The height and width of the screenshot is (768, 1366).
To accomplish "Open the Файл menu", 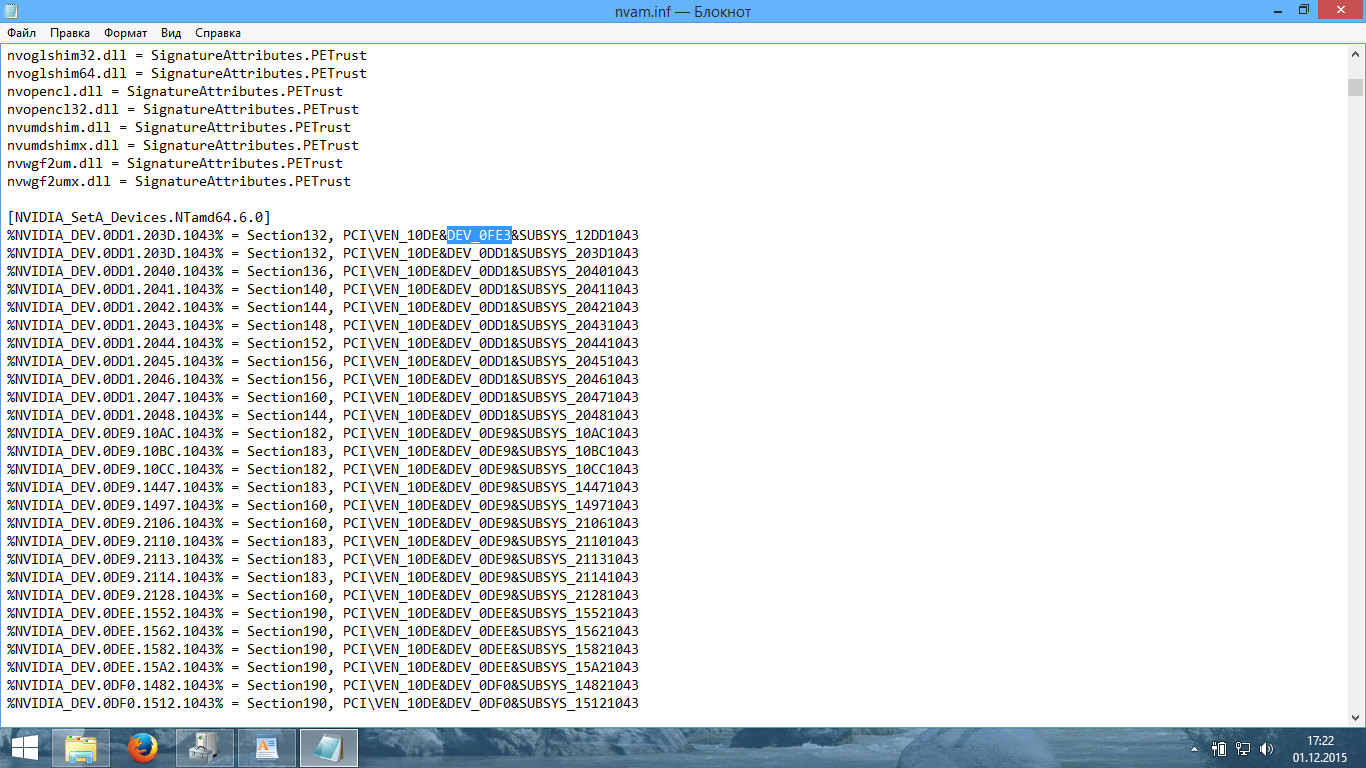I will 21,33.
